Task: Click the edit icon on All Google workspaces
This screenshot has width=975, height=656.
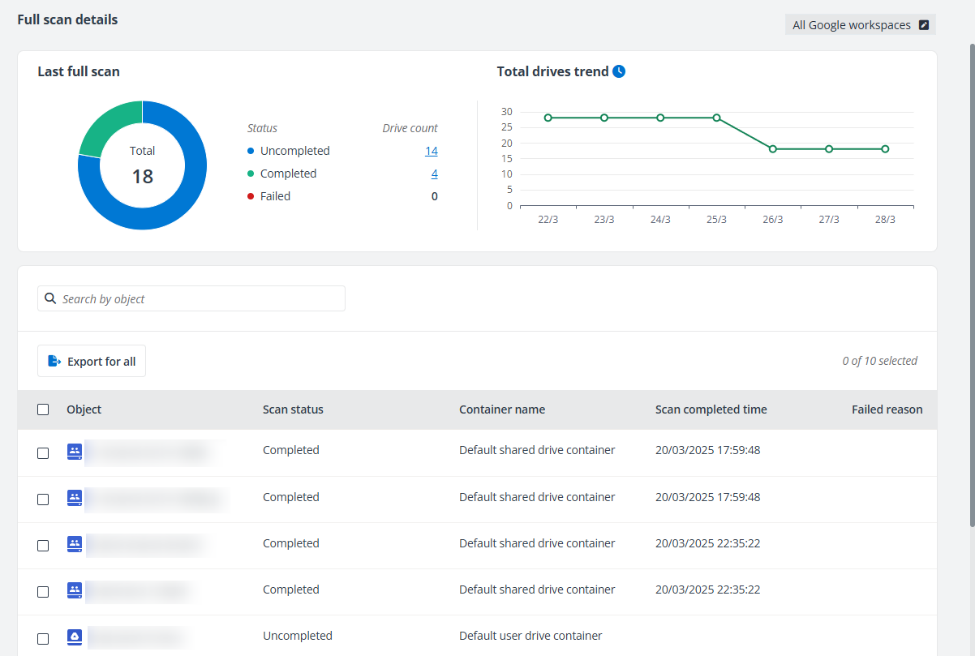Action: pos(923,25)
